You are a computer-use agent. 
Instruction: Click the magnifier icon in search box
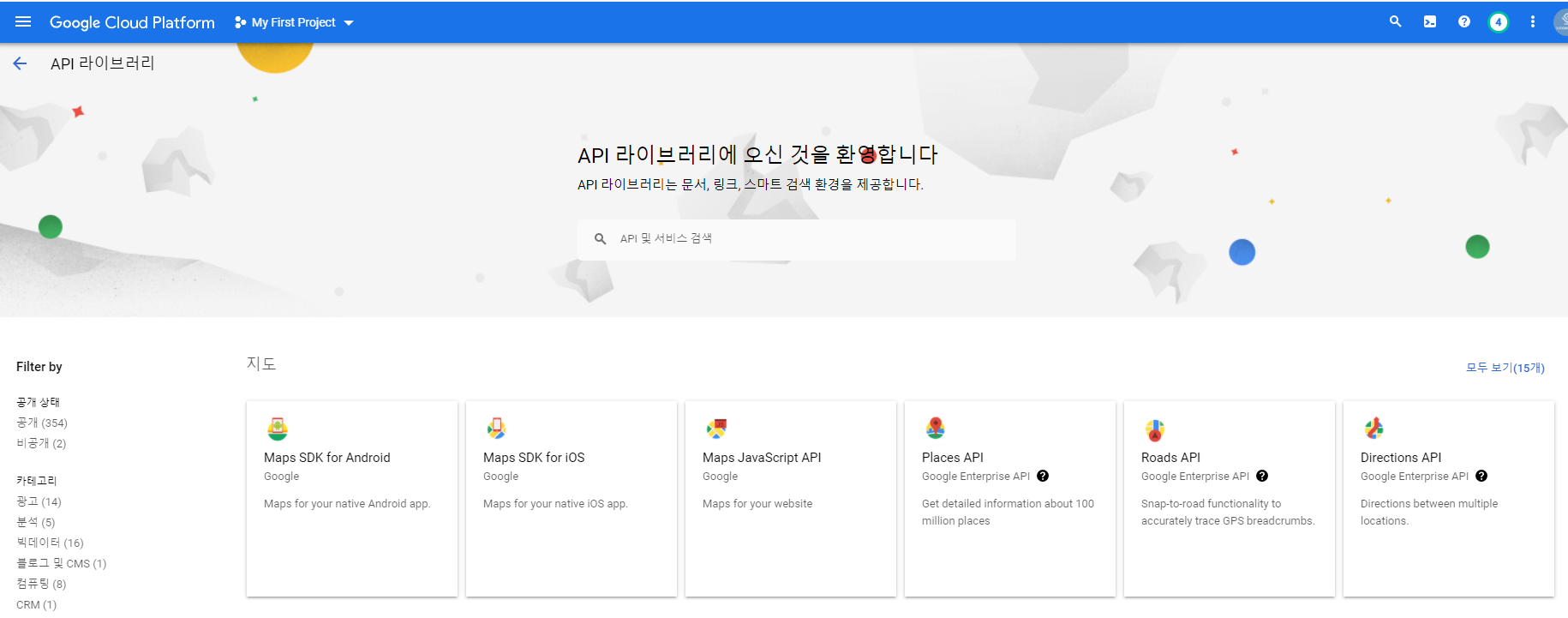(601, 239)
